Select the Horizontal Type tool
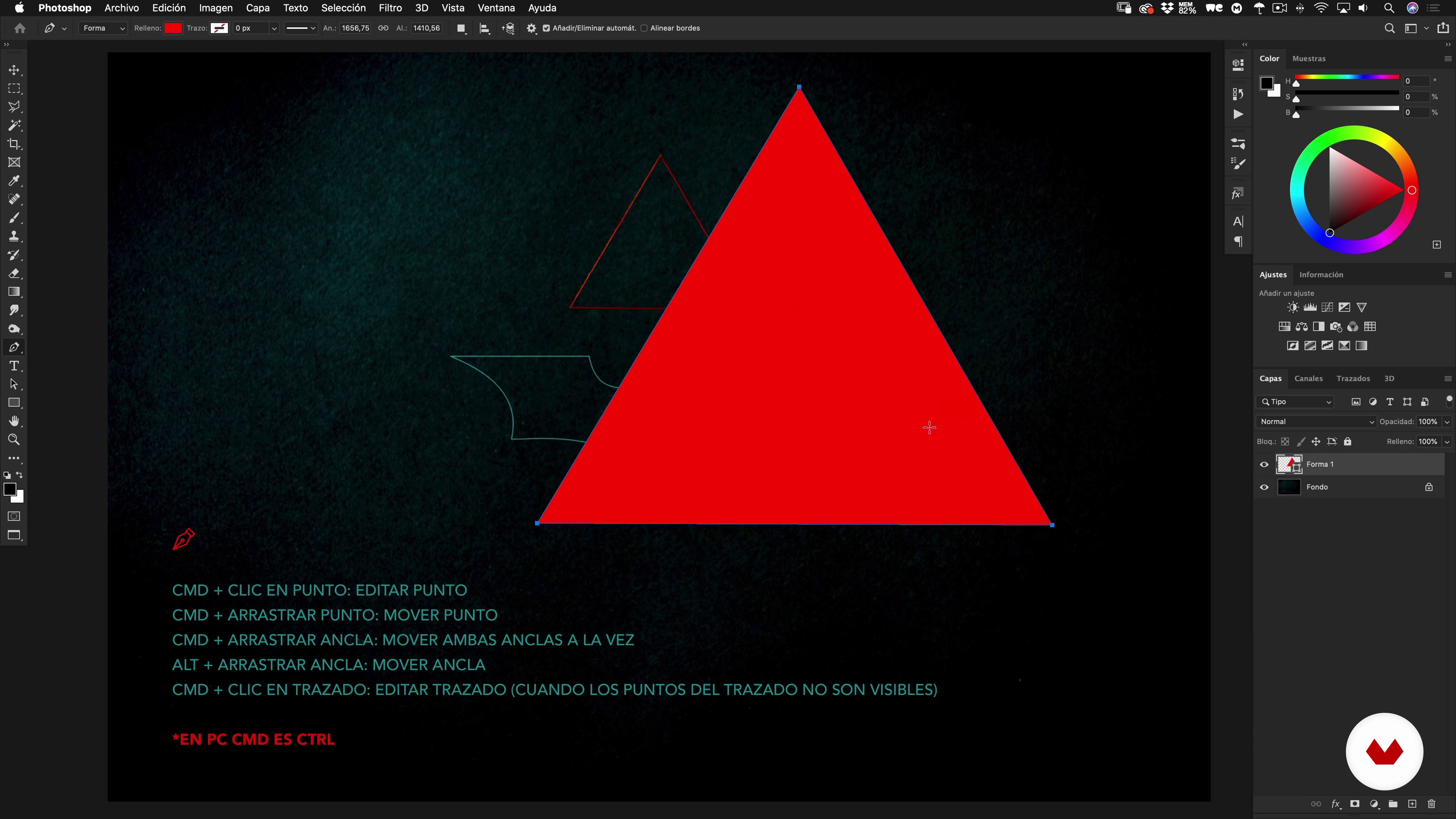This screenshot has height=819, width=1456. 14,366
